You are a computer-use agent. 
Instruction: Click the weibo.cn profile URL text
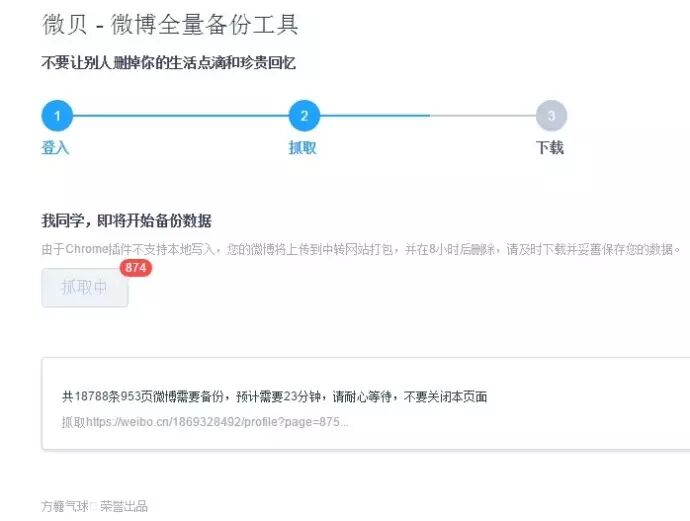[x=217, y=422]
